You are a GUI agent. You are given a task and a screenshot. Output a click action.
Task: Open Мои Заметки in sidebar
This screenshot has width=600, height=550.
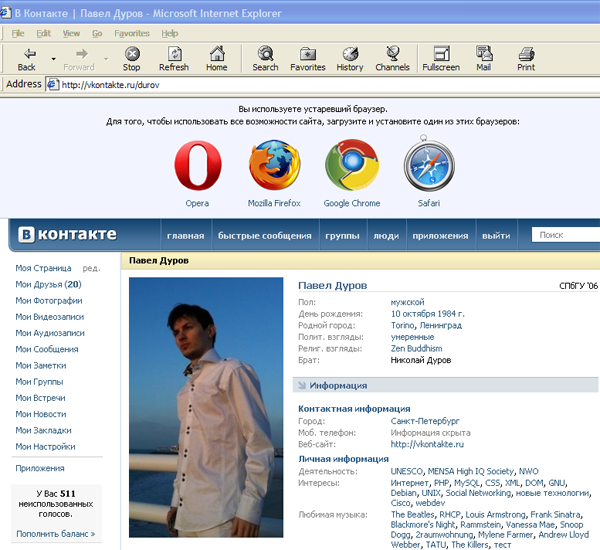tap(41, 366)
